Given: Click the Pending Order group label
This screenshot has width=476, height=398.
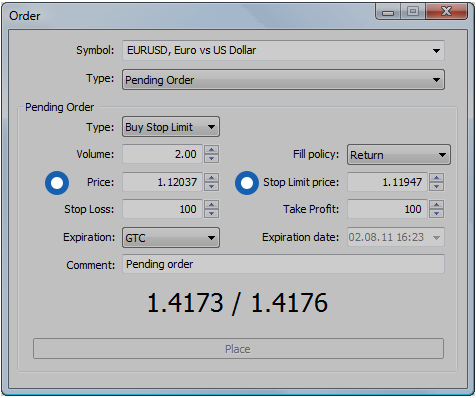Looking at the screenshot, I should point(60,107).
